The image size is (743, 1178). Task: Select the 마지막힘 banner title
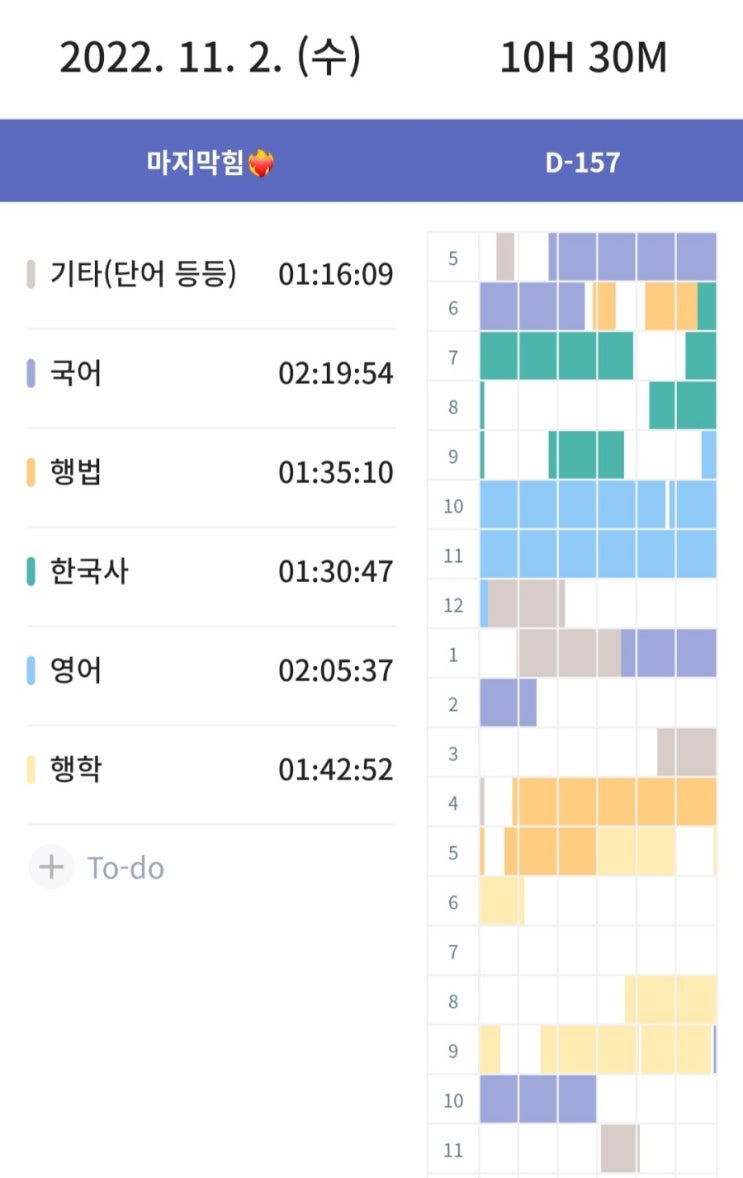click(195, 163)
